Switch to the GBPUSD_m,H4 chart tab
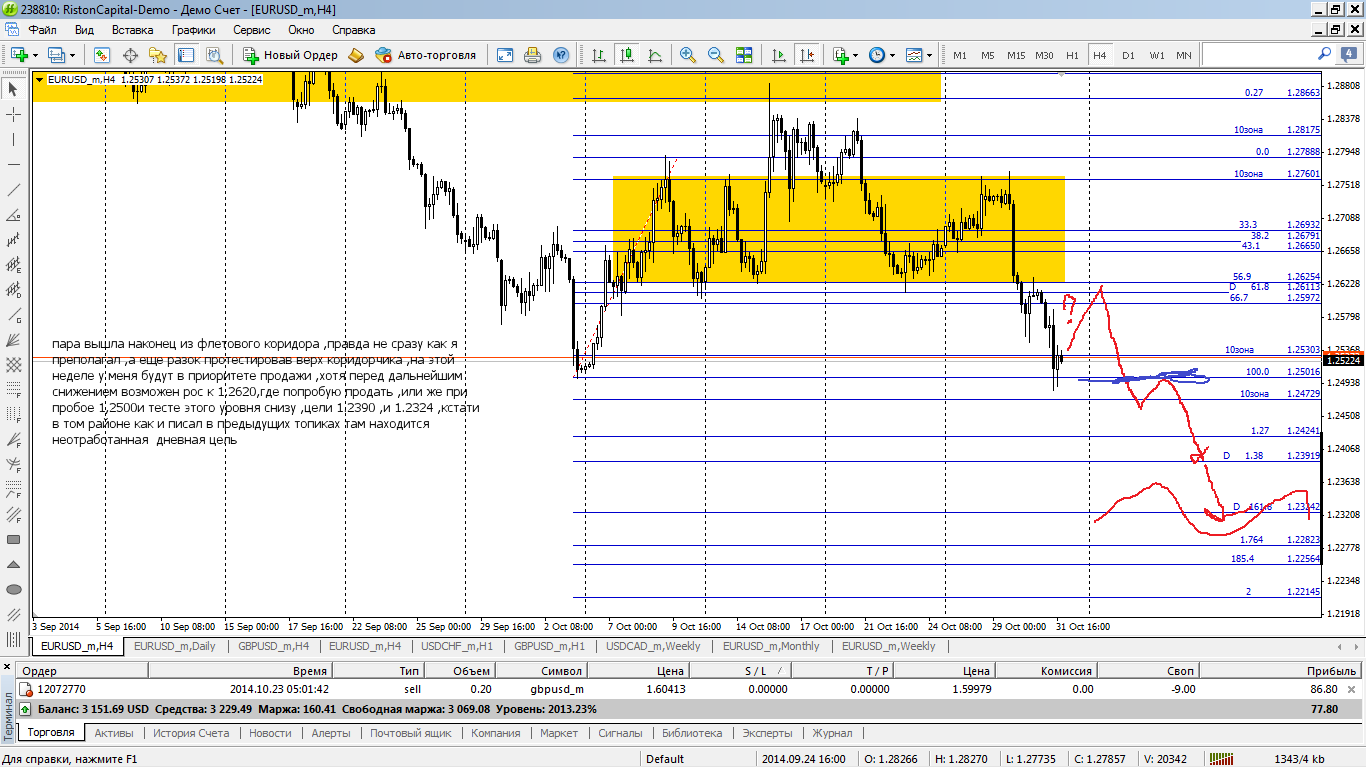The image size is (1366, 768). coord(273,646)
